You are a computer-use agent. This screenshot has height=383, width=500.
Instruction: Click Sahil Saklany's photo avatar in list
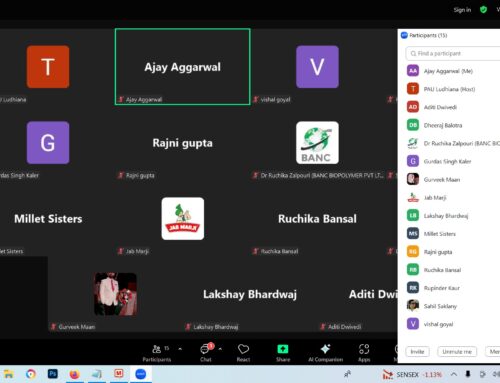(413, 305)
